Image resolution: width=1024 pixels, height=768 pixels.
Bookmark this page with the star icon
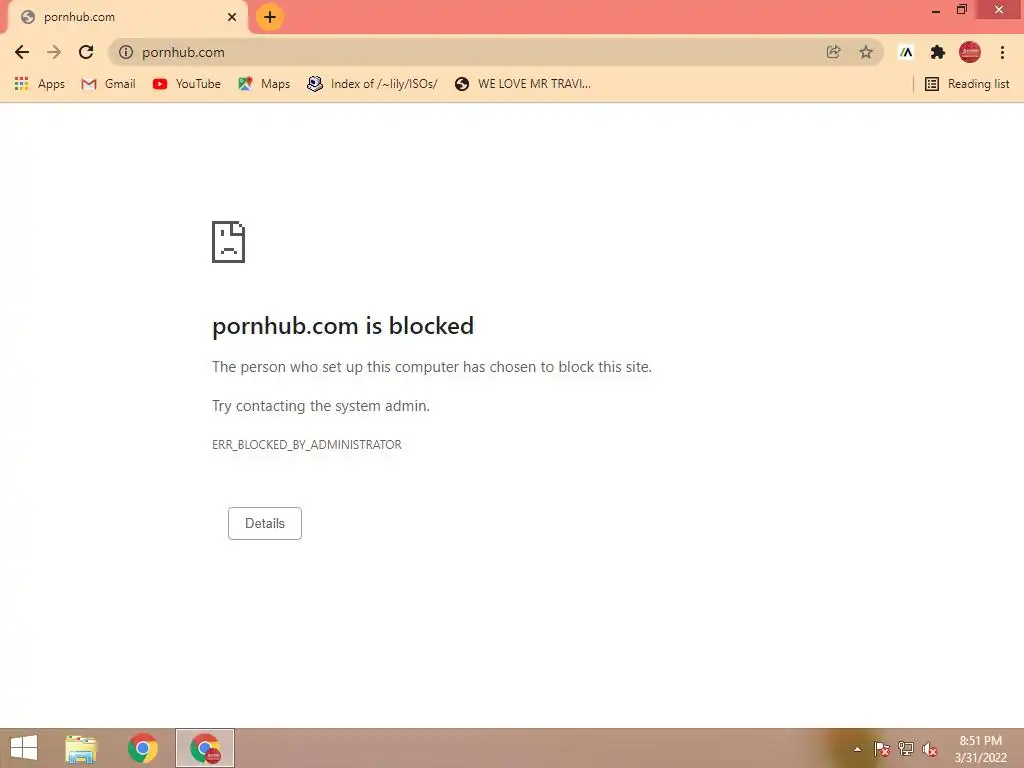click(866, 52)
